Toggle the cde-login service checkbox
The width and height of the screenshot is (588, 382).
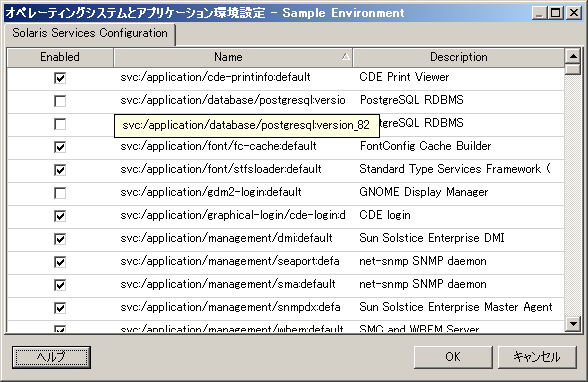click(60, 216)
